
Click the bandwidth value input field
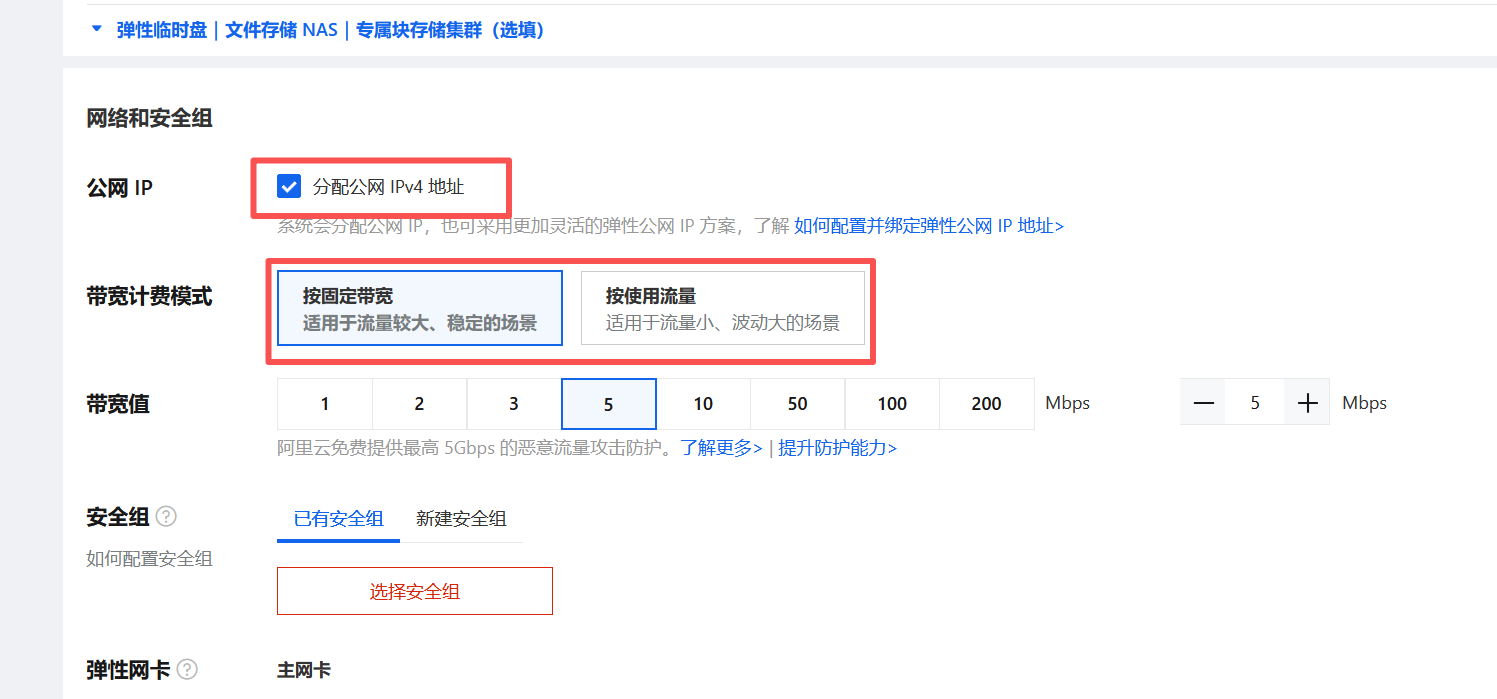tap(1255, 403)
